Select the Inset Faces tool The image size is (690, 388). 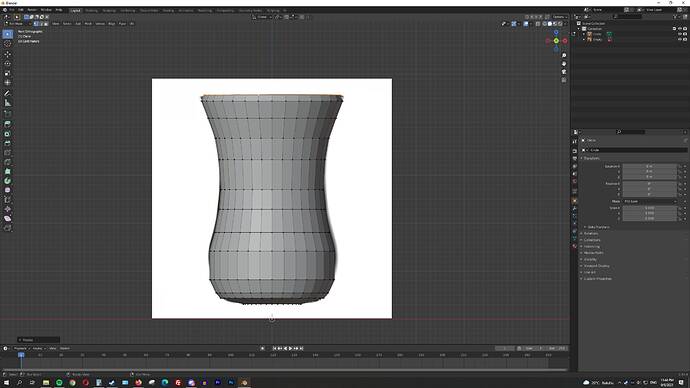tap(7, 134)
